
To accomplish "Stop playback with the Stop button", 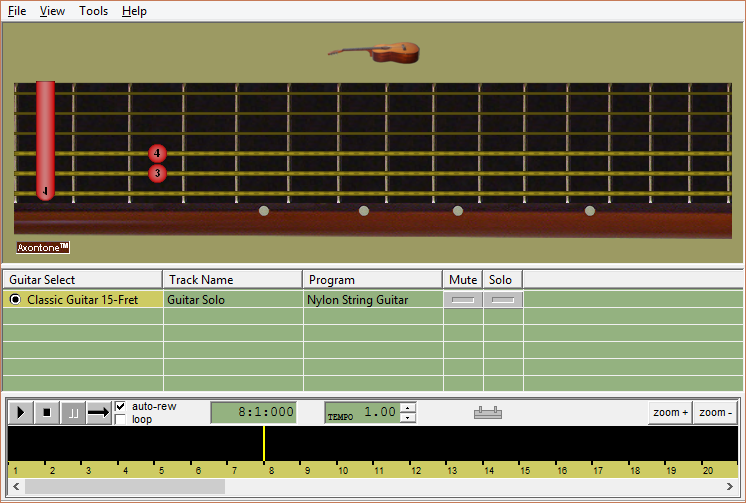I will coord(47,412).
